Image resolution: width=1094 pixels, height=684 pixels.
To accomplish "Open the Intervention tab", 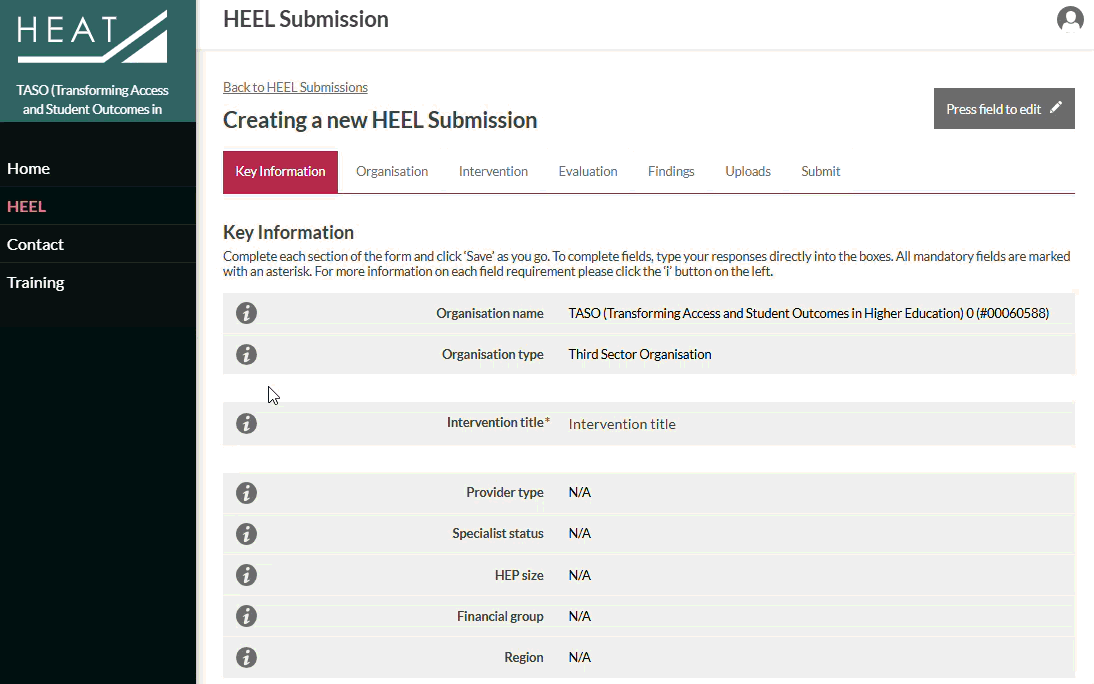I will pyautogui.click(x=493, y=172).
